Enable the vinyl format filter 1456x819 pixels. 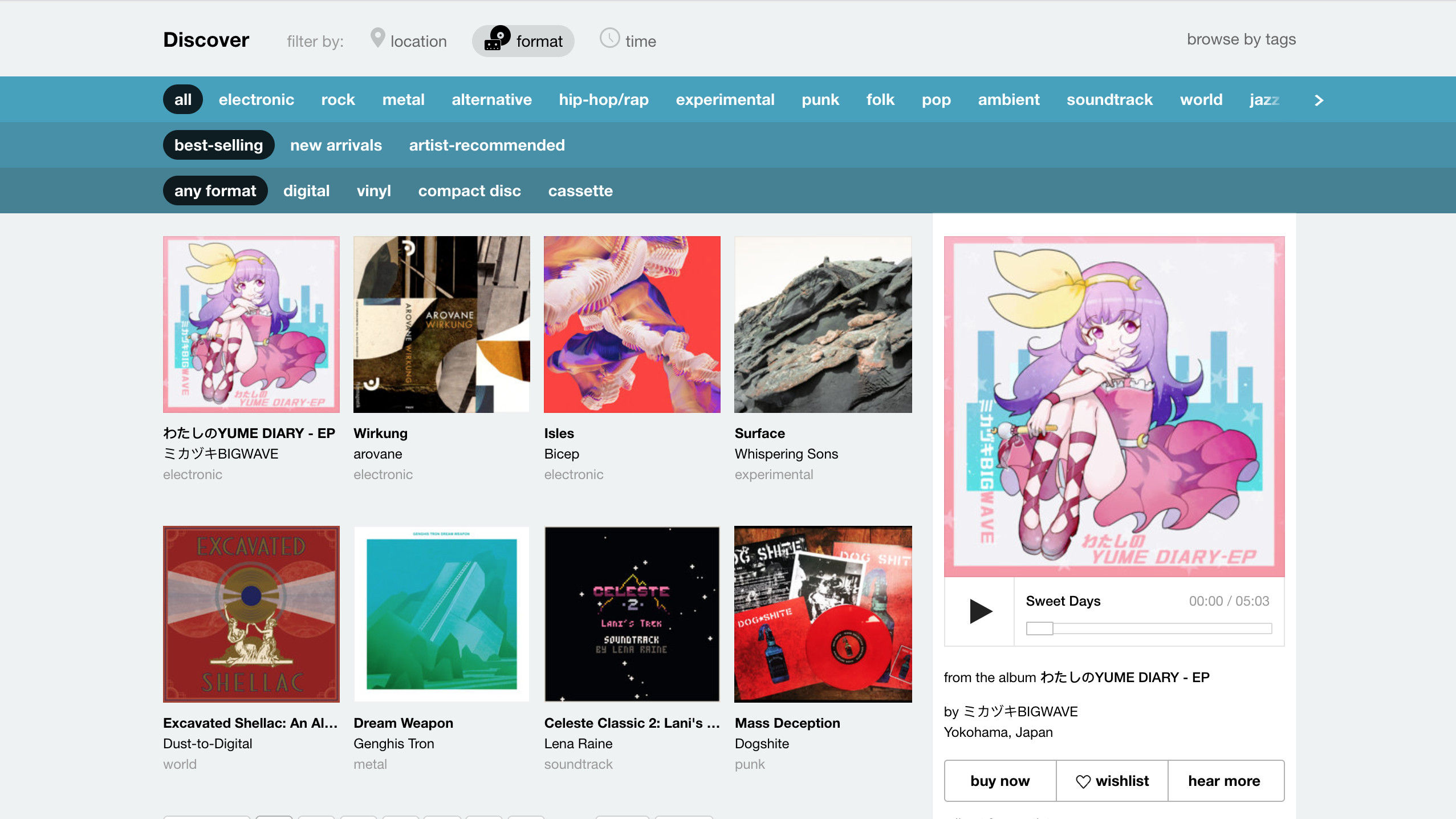pyautogui.click(x=373, y=190)
